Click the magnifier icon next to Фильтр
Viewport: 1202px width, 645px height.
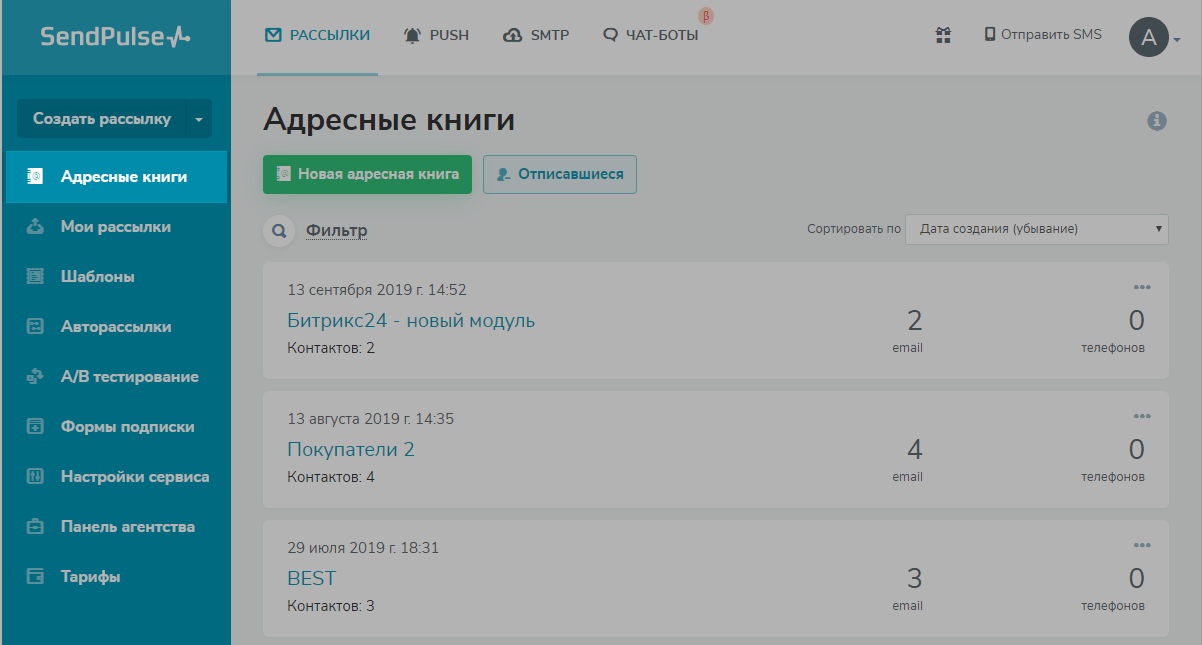pyautogui.click(x=278, y=231)
